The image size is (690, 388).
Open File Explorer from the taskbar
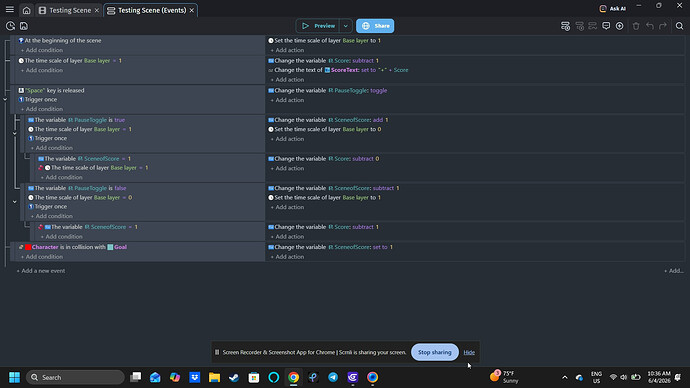(x=214, y=377)
